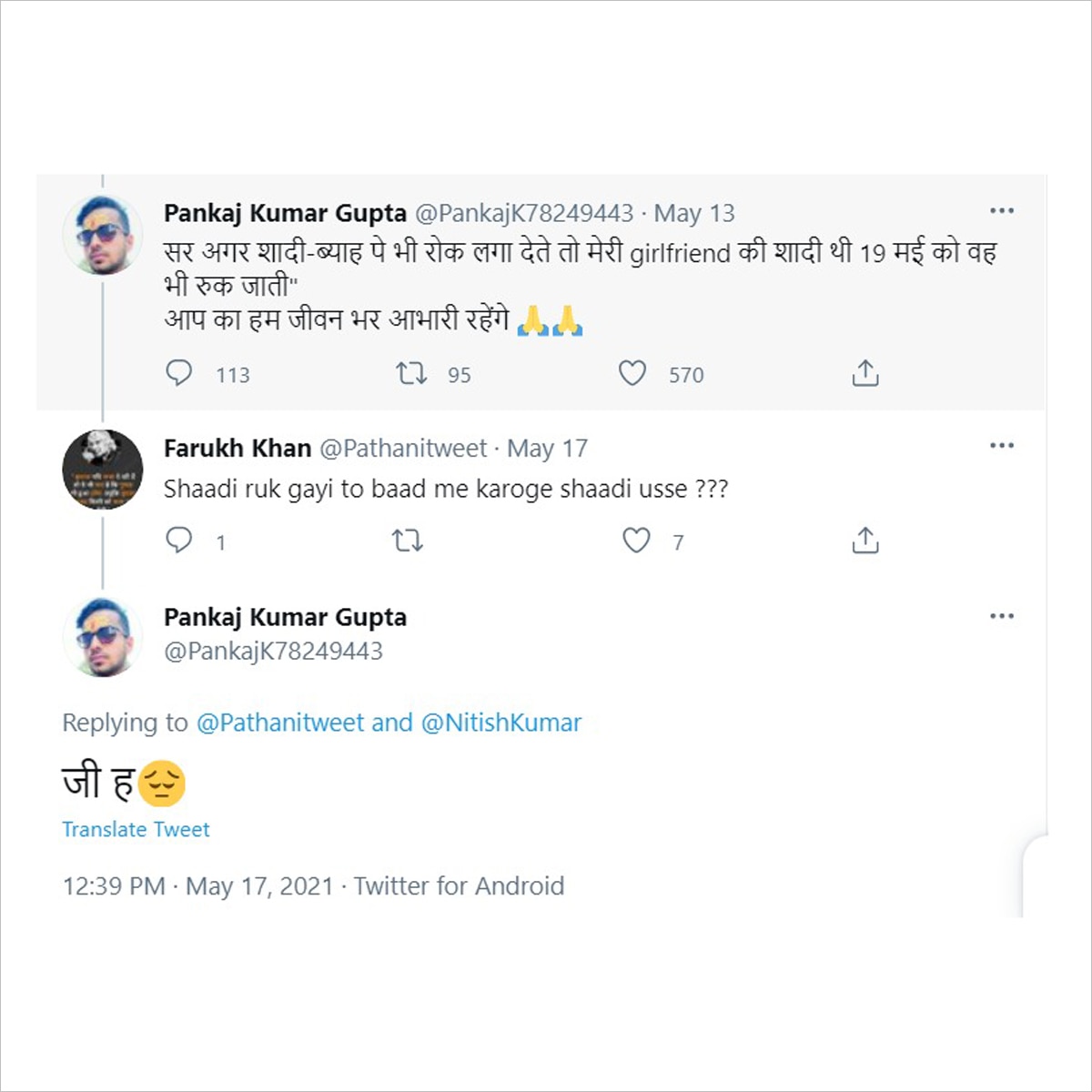Select the username Farukh Khan
Screen dimensions: 1092x1092
click(238, 448)
